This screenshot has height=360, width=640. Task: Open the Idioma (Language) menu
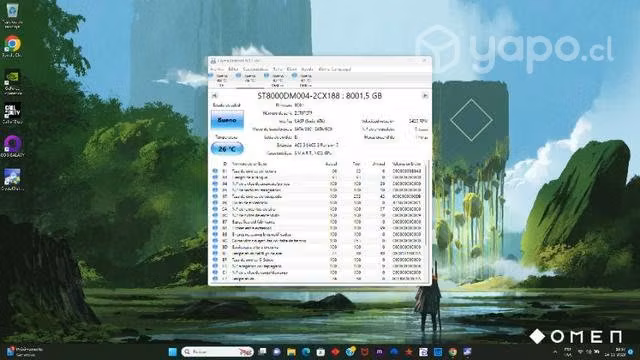click(334, 69)
